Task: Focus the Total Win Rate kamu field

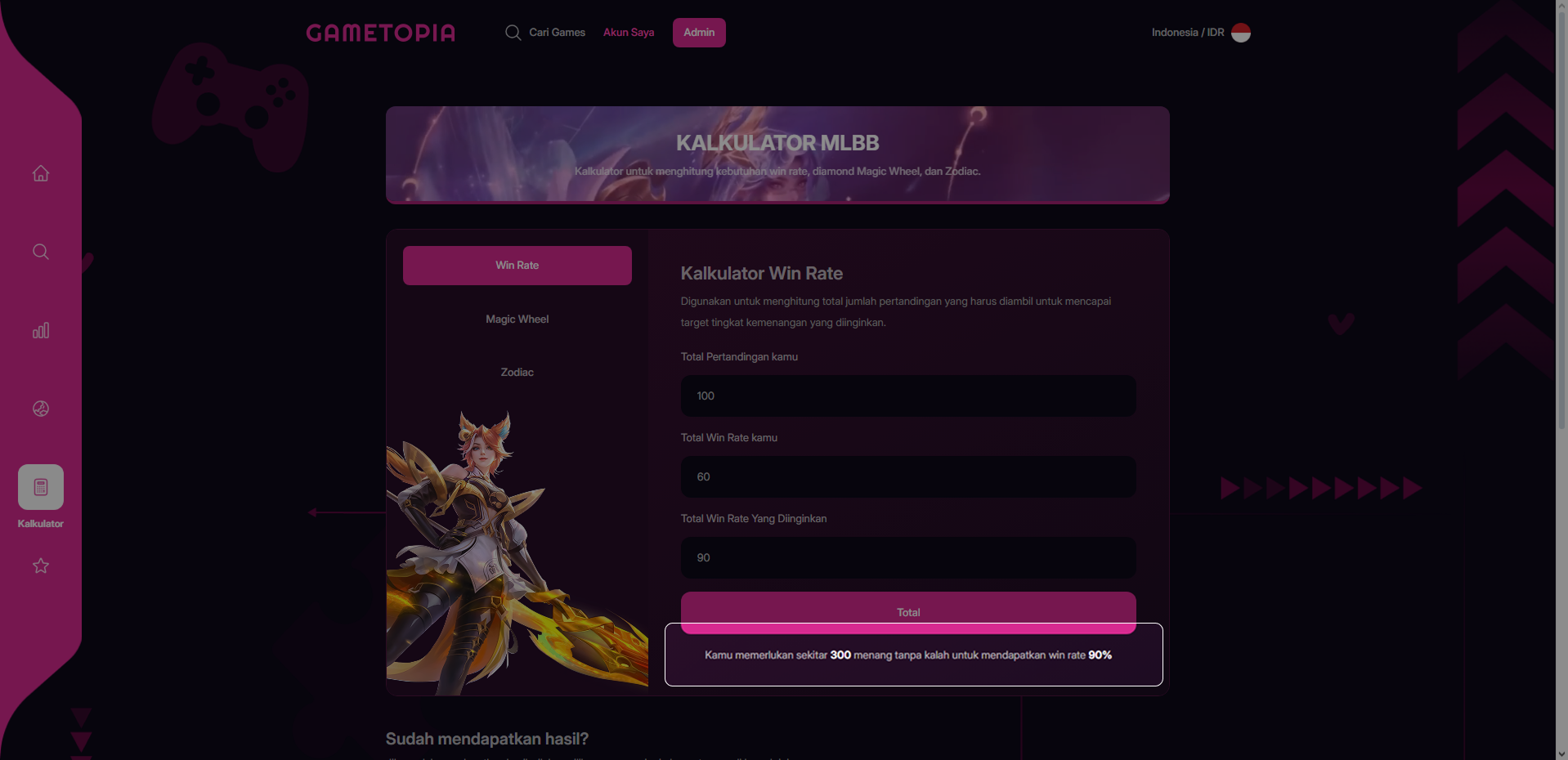Action: point(908,477)
